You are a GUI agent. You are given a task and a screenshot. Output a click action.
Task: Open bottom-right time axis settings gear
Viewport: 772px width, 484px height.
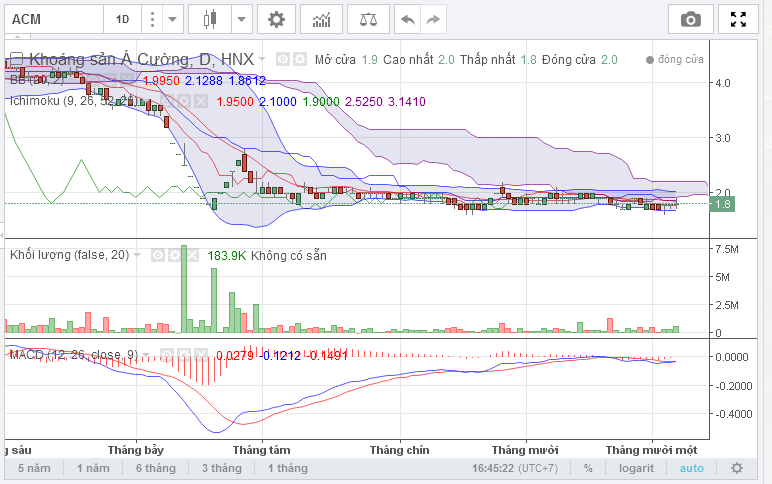[x=737, y=468]
